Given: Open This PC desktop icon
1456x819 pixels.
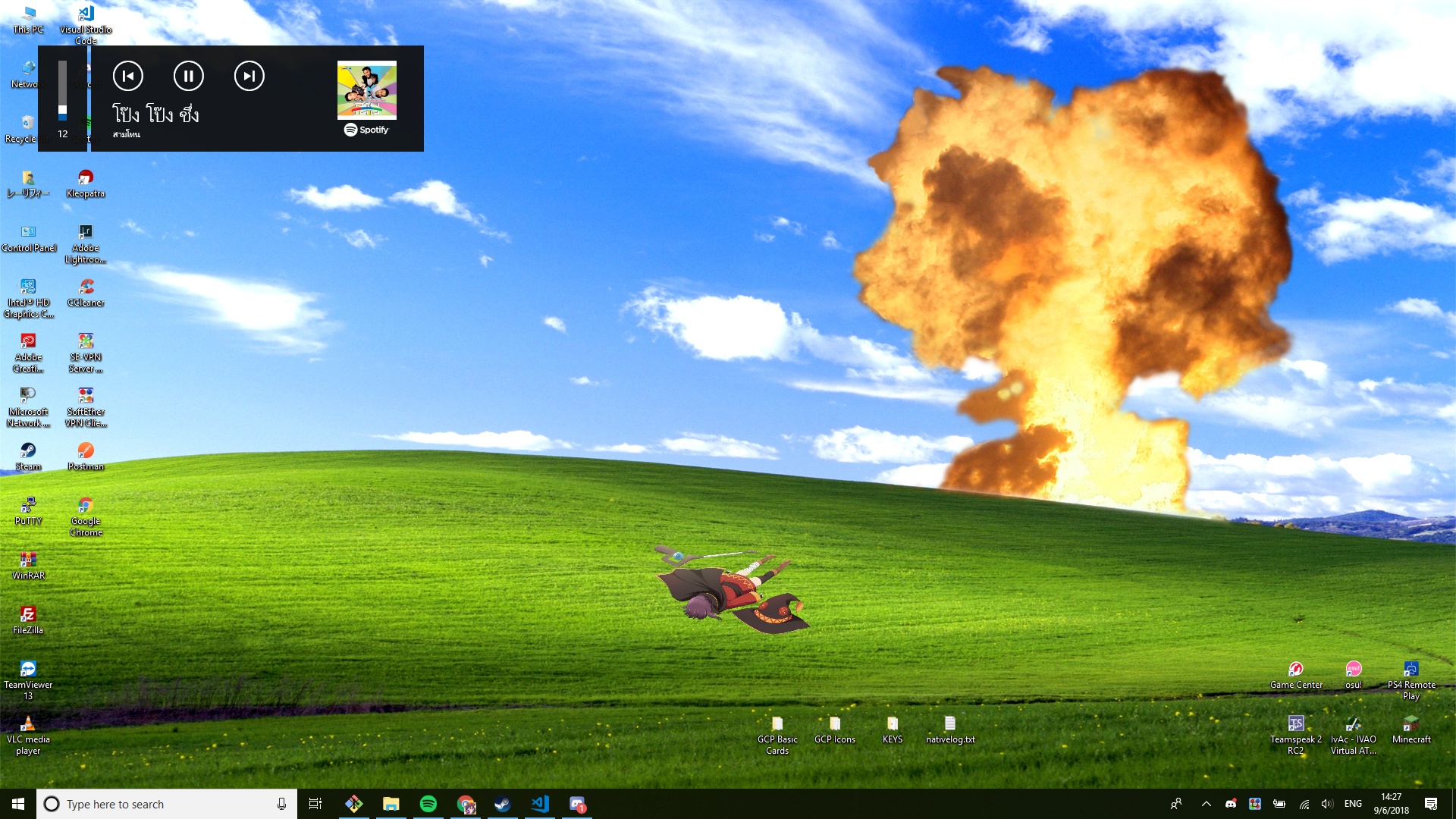Looking at the screenshot, I should coord(28,19).
